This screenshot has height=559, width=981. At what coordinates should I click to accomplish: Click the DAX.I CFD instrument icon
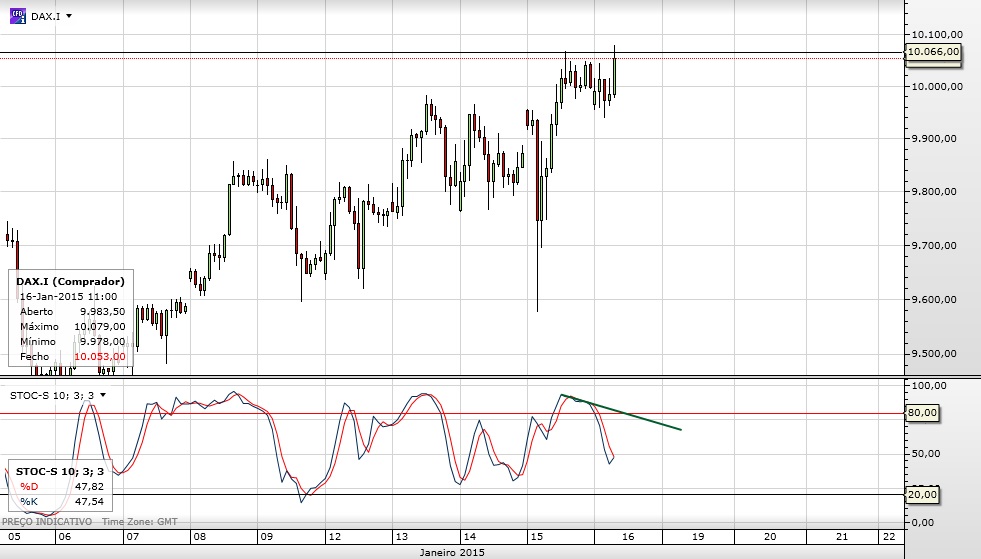[18, 16]
